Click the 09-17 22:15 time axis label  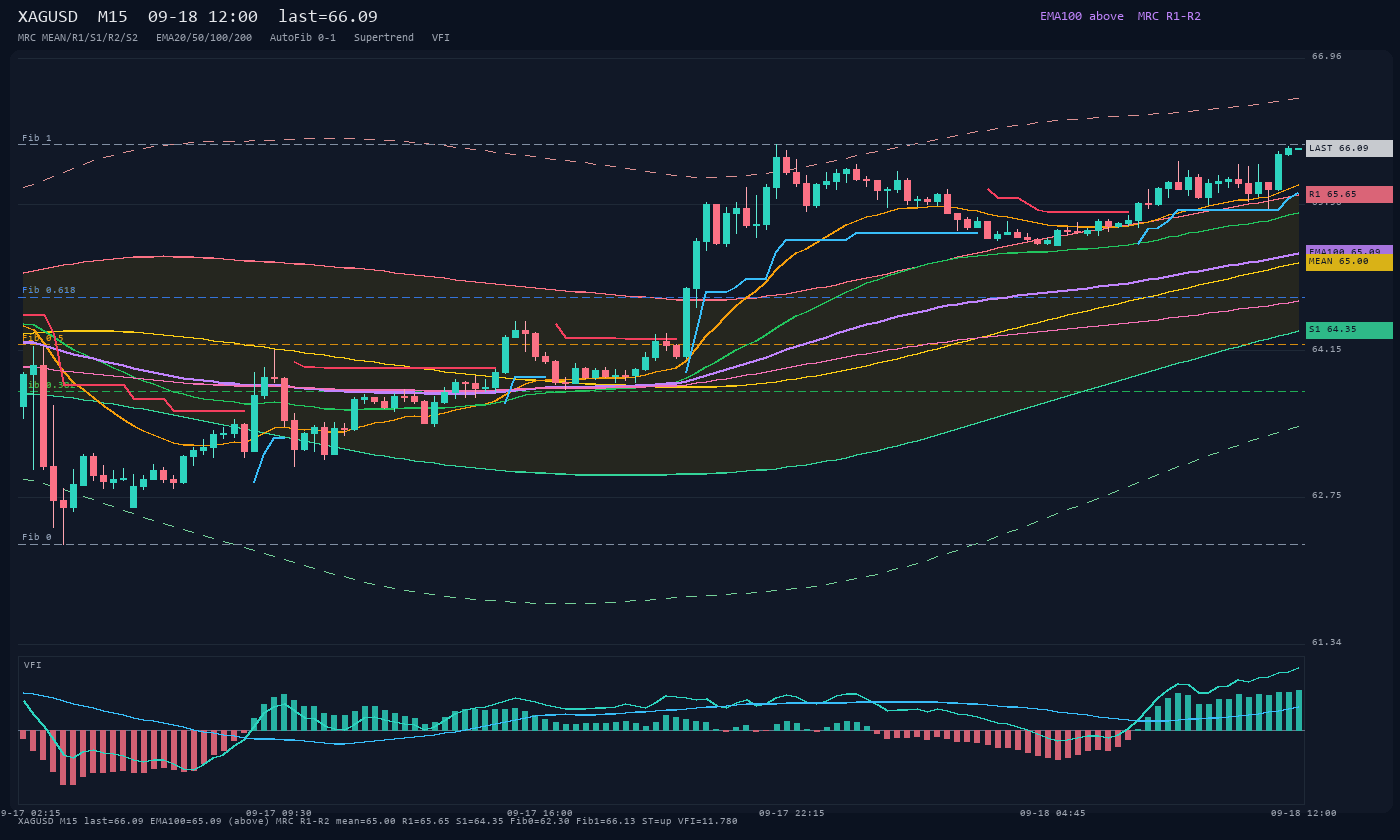coord(792,813)
